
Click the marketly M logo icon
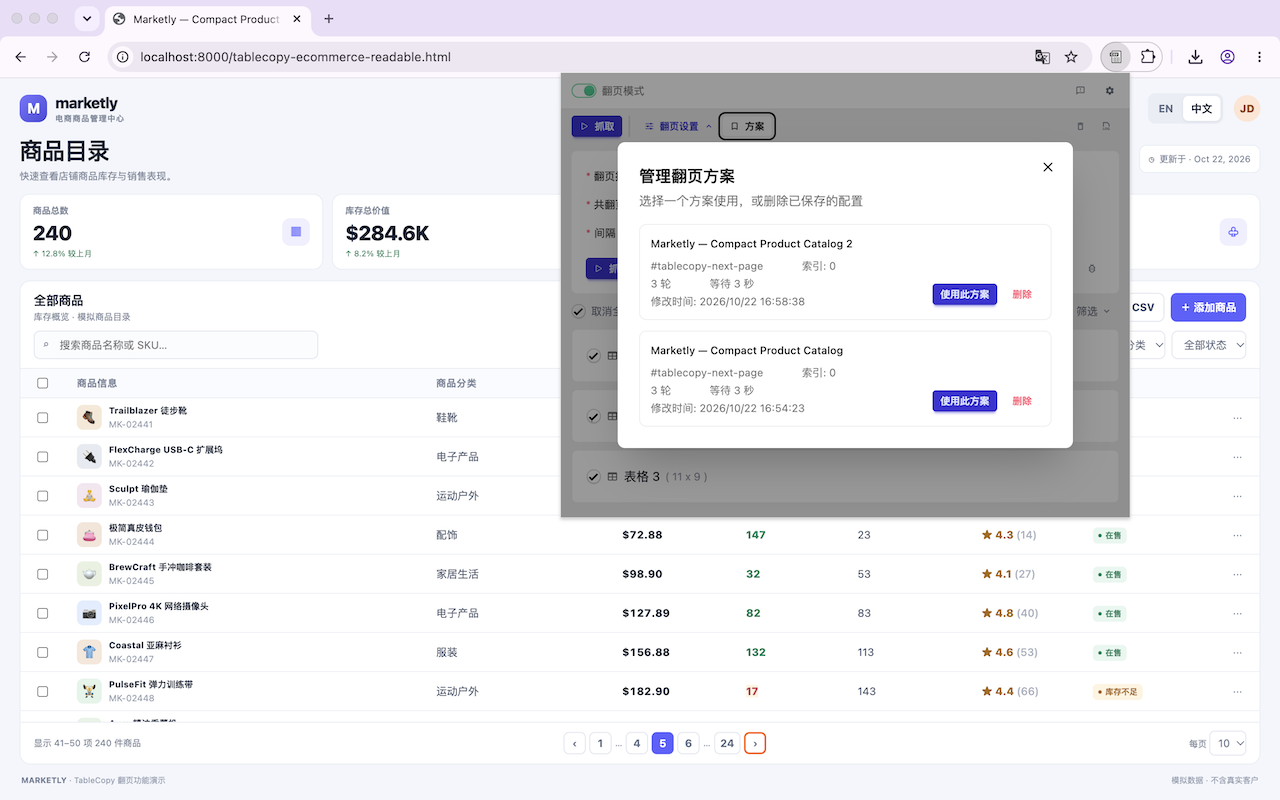point(34,109)
